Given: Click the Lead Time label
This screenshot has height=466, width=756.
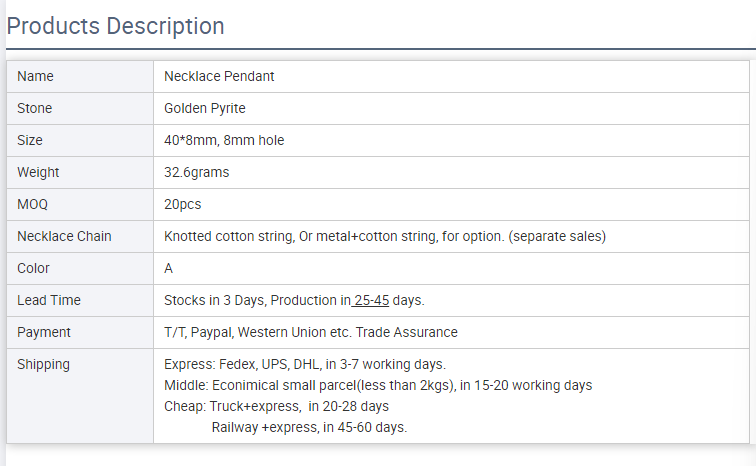Looking at the screenshot, I should click(x=49, y=300).
